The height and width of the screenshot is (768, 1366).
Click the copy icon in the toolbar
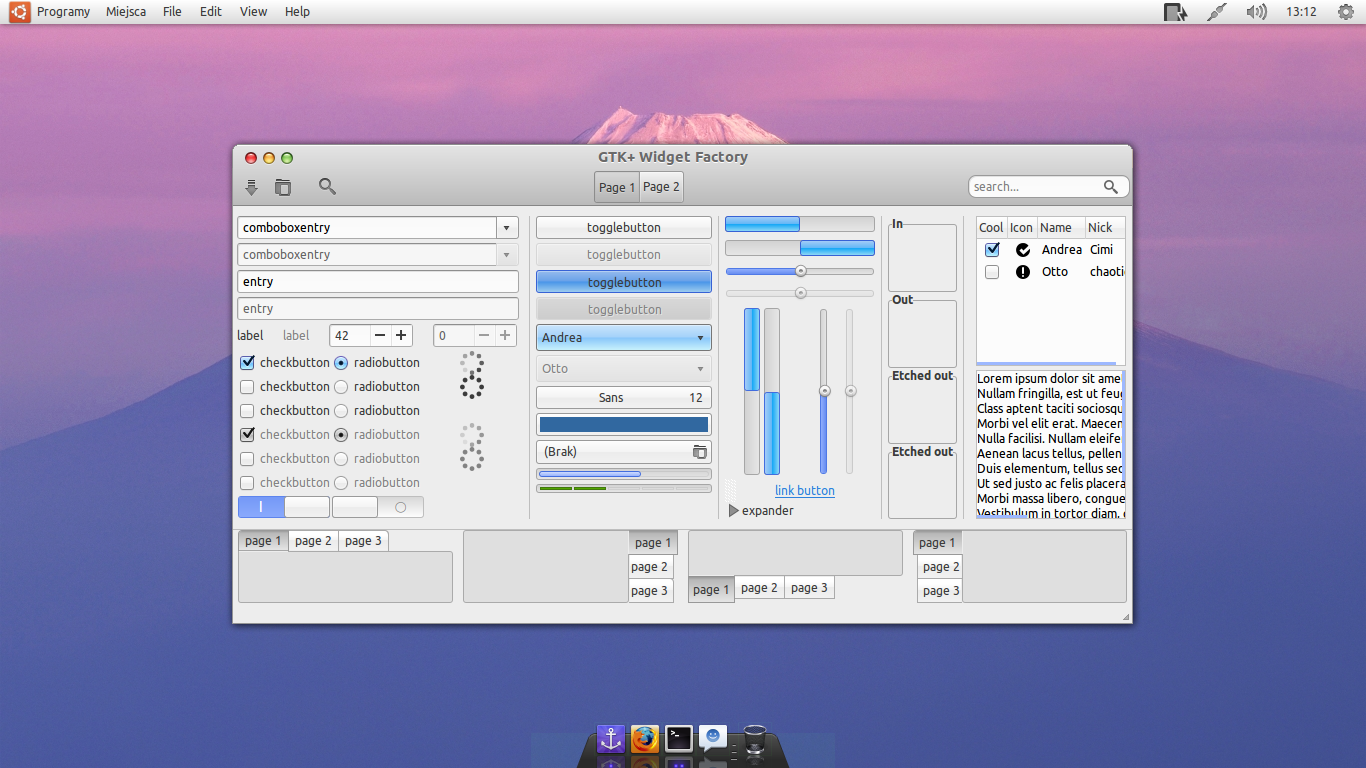tap(283, 186)
